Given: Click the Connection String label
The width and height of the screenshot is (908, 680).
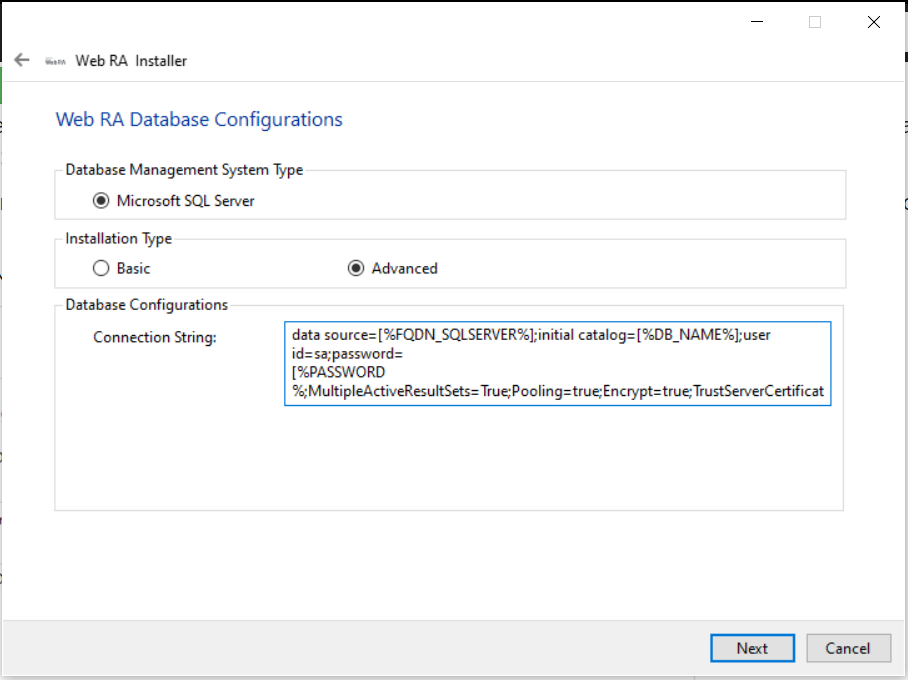Looking at the screenshot, I should [x=155, y=337].
